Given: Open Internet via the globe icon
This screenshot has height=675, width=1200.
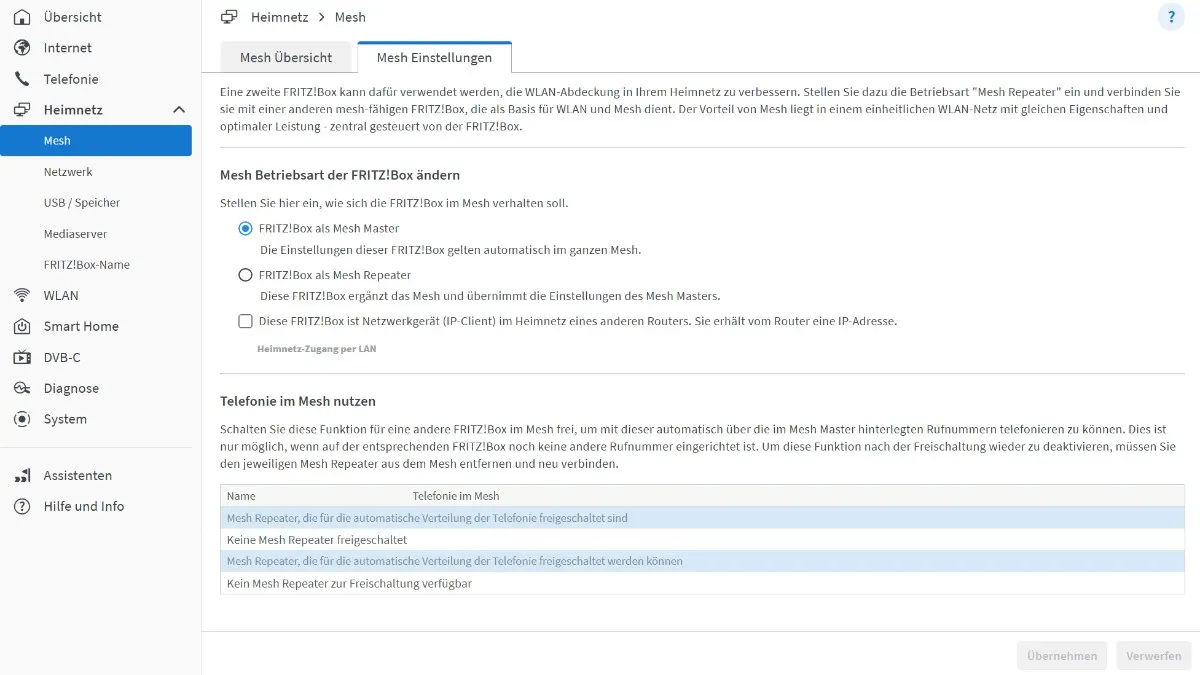Looking at the screenshot, I should (22, 48).
